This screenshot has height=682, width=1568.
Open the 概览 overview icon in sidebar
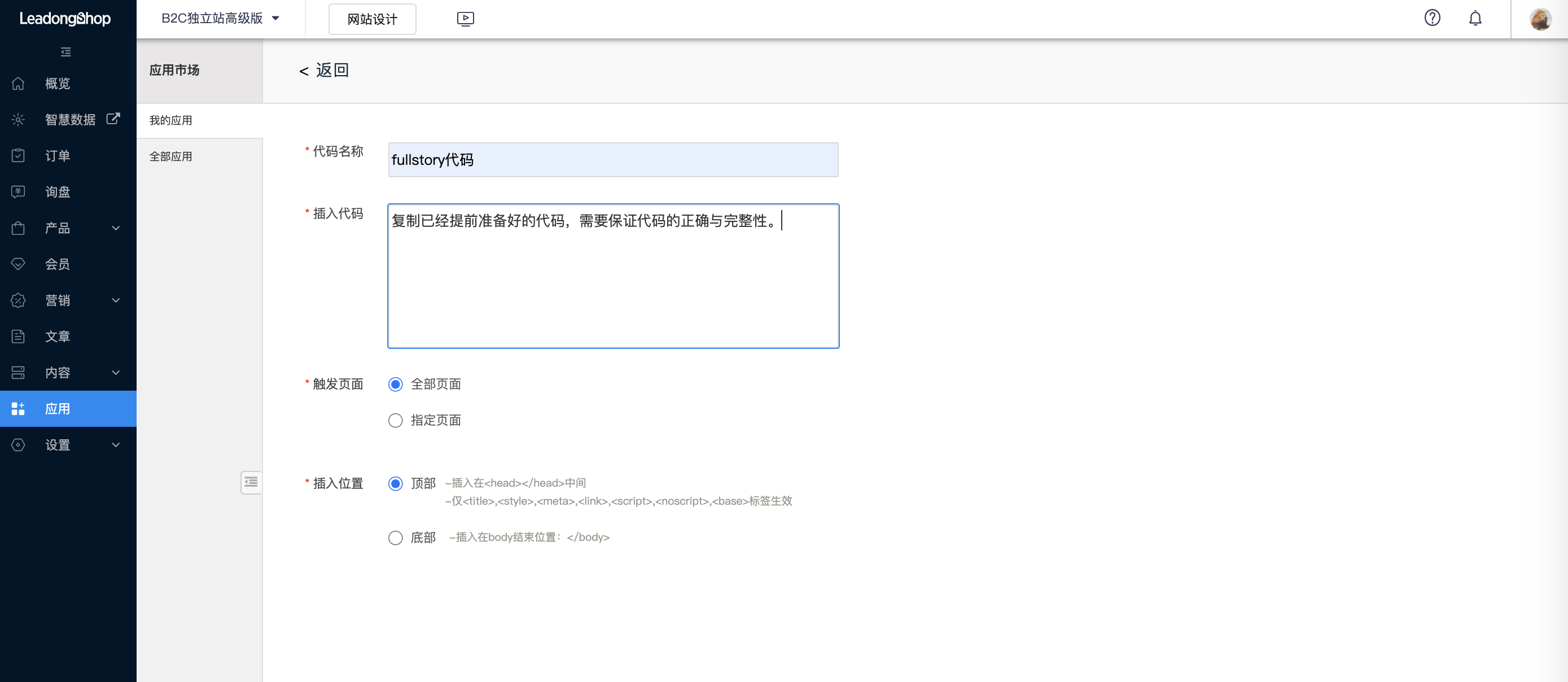point(18,84)
